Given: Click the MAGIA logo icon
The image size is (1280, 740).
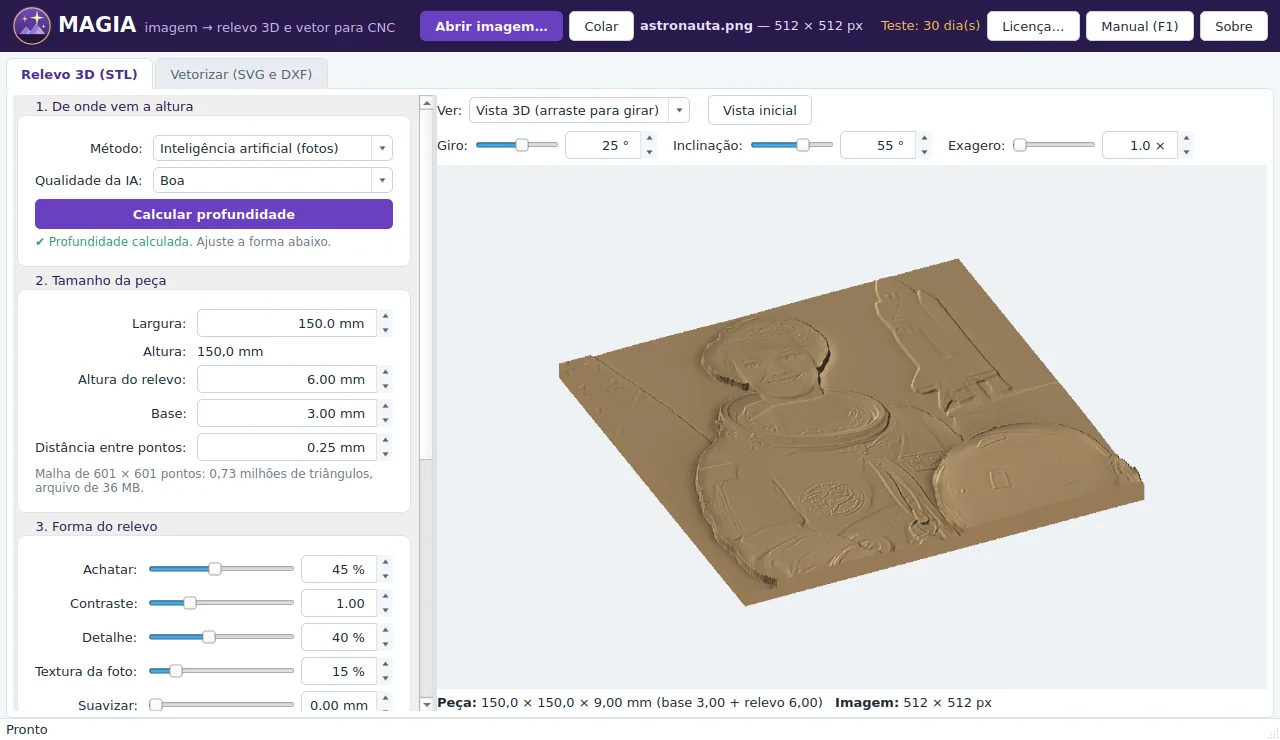Looking at the screenshot, I should pyautogui.click(x=32, y=26).
